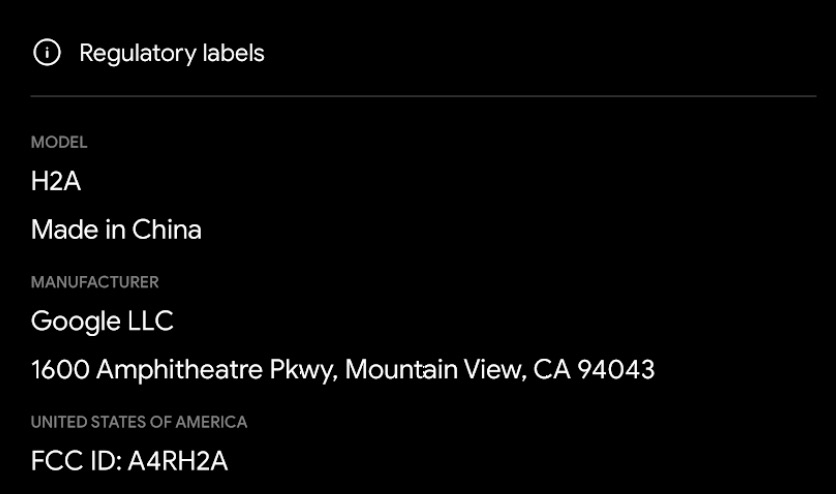
Task: Select the Regulatory labels heading text
Action: 171,53
